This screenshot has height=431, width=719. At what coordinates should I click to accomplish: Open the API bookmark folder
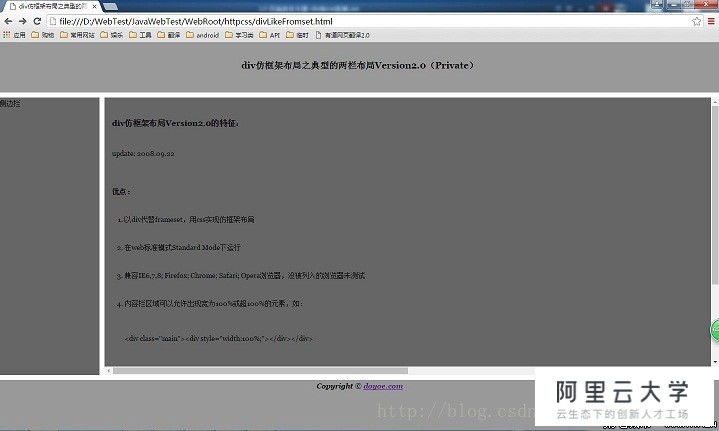coord(270,35)
